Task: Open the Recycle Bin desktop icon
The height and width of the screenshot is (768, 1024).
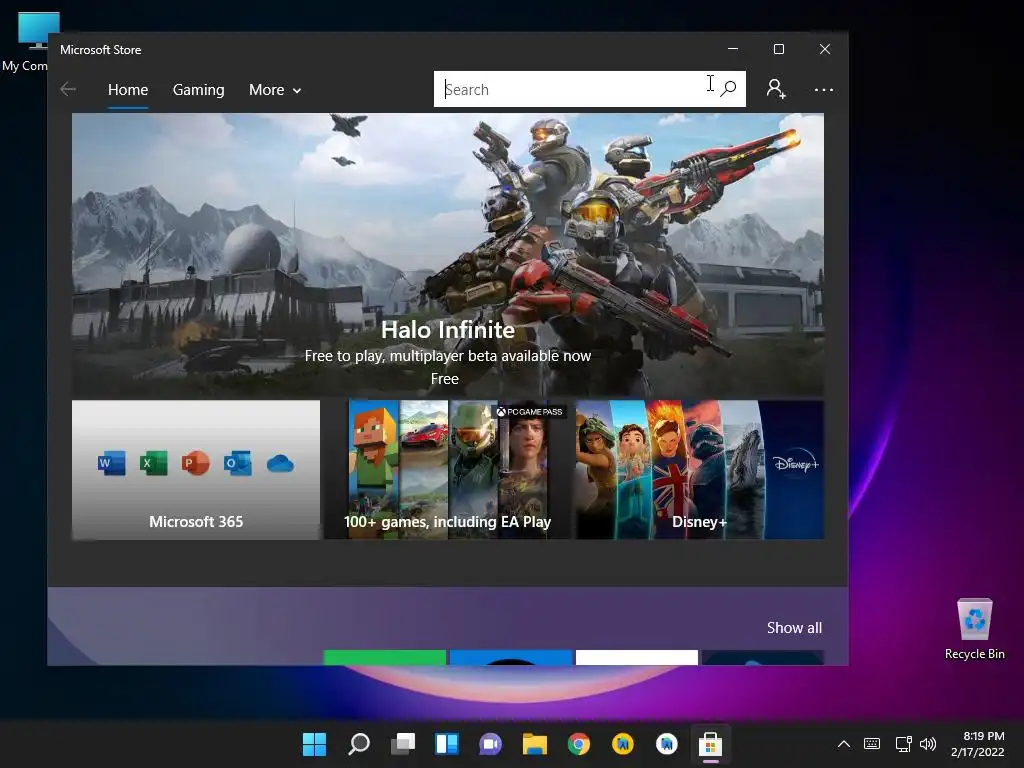Action: 974,630
